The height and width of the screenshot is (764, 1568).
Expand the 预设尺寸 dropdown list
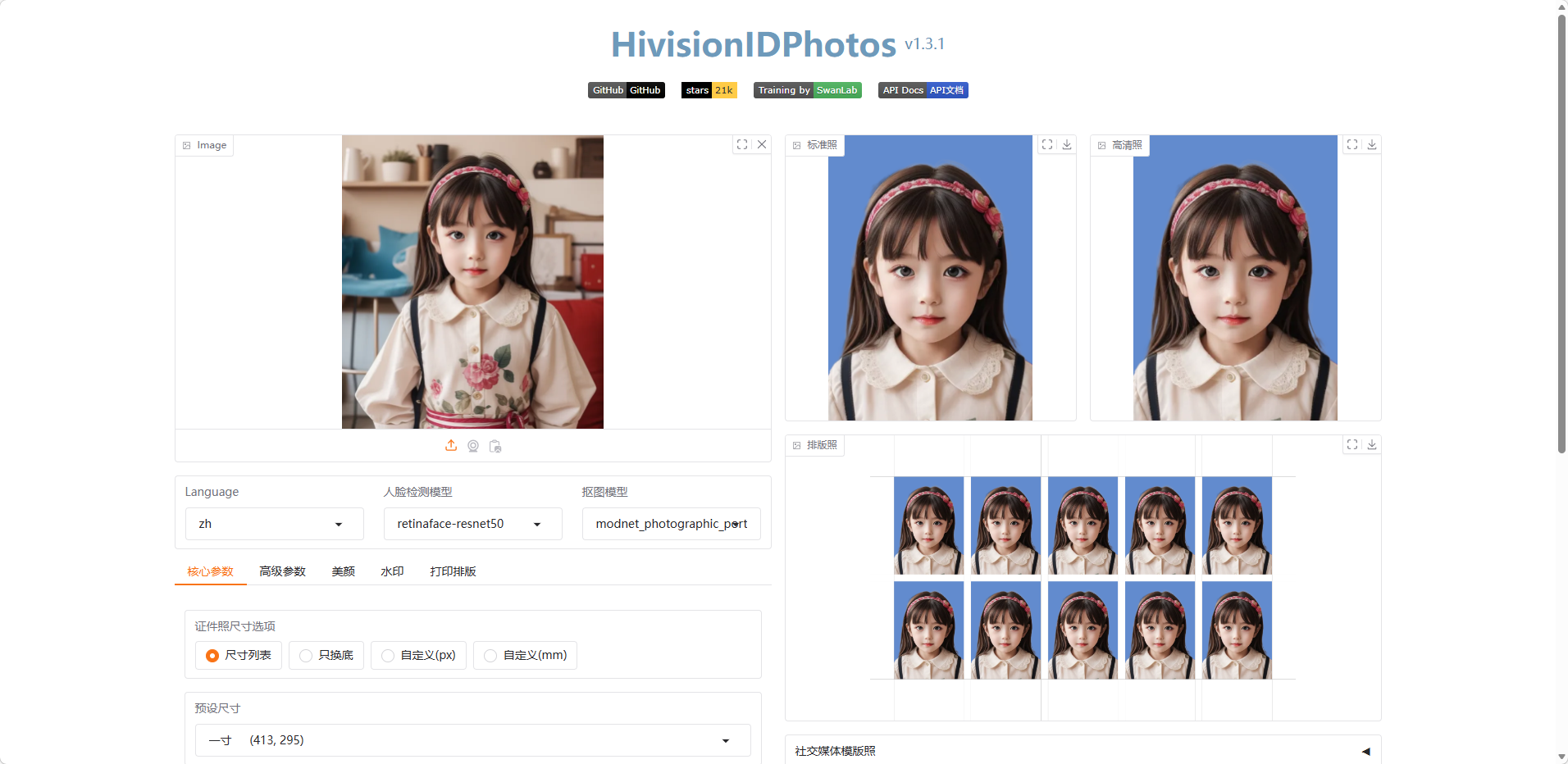point(472,740)
